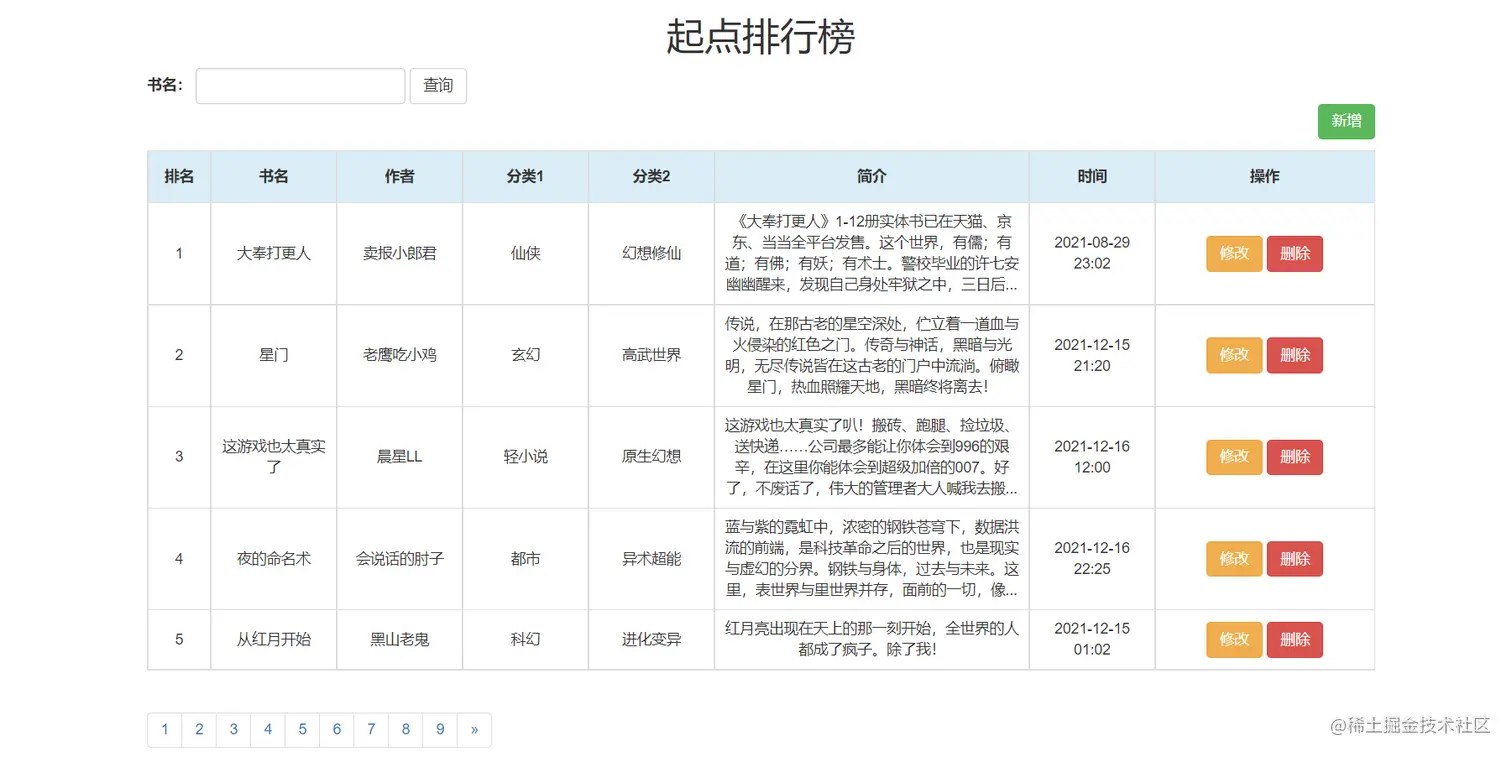
Task: Click the 进化变异 subcategory cell
Action: (x=652, y=640)
